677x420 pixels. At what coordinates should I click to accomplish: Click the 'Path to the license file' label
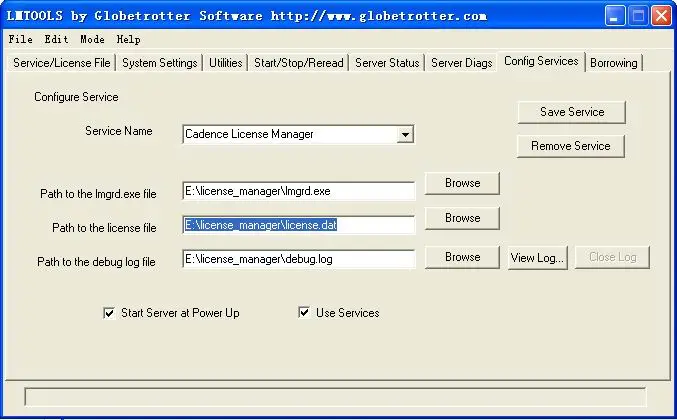point(104,228)
